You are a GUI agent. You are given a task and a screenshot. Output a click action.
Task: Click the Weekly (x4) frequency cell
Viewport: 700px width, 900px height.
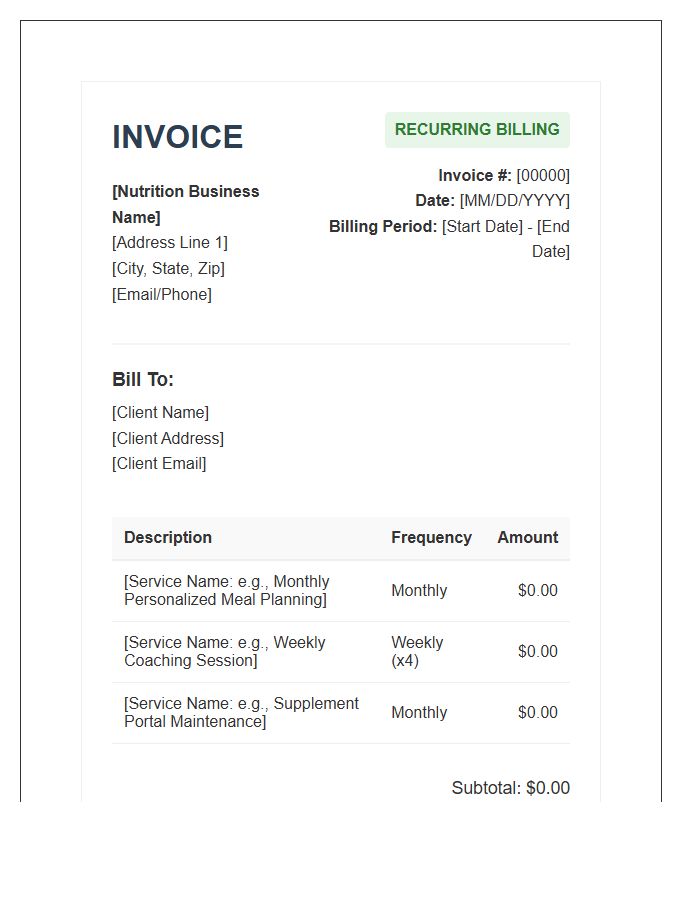417,651
